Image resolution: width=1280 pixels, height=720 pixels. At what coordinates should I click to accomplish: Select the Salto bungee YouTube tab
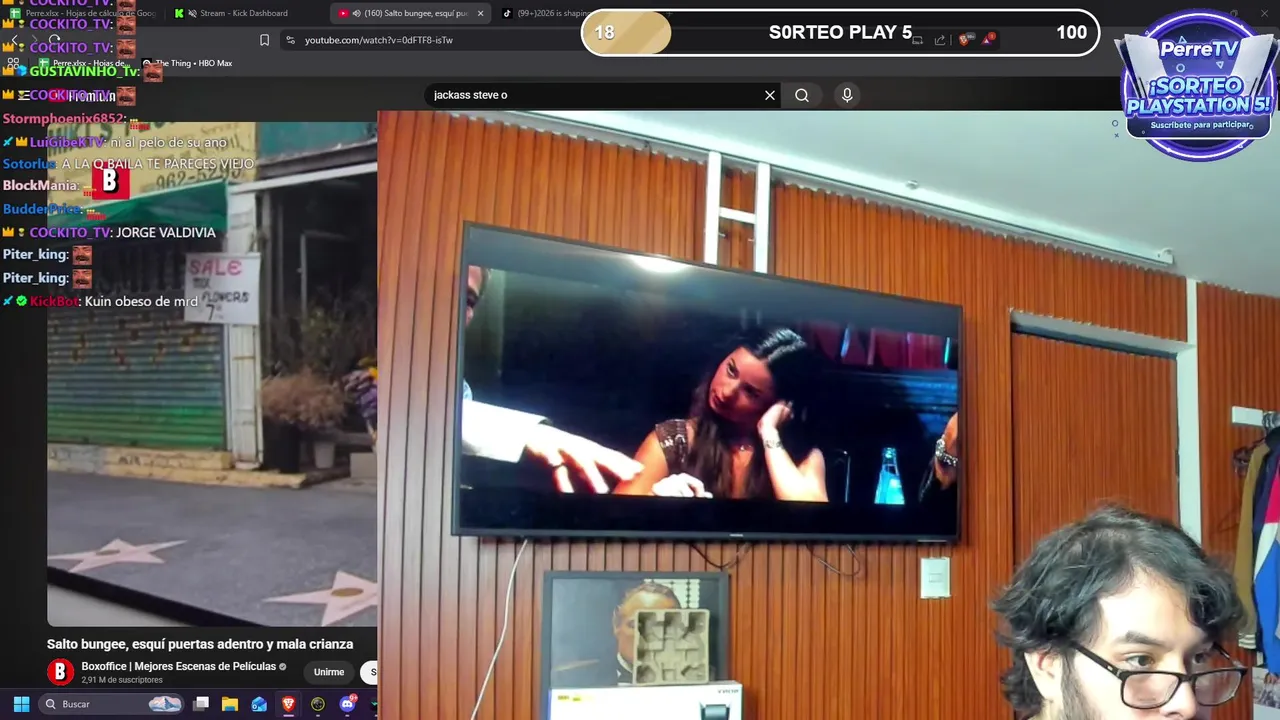tap(408, 13)
